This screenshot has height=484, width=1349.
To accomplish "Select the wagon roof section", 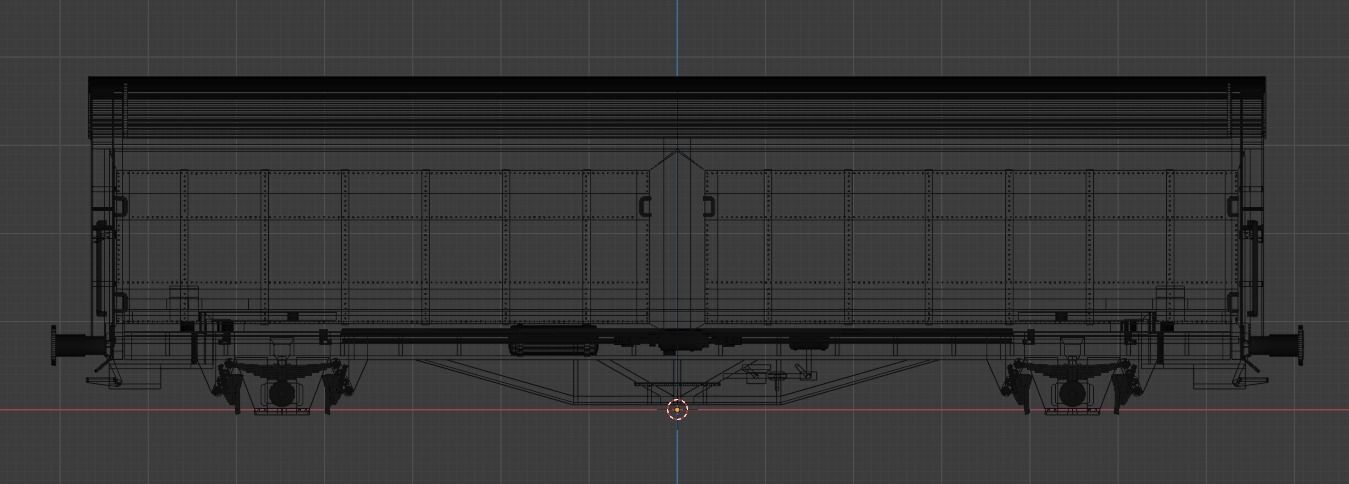I will click(x=677, y=107).
